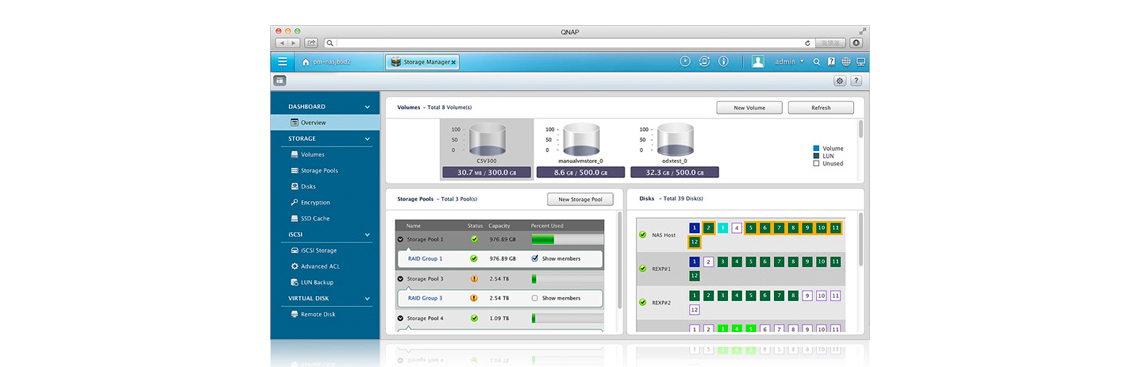Click the green status icon beside REXP#1

tap(642, 268)
